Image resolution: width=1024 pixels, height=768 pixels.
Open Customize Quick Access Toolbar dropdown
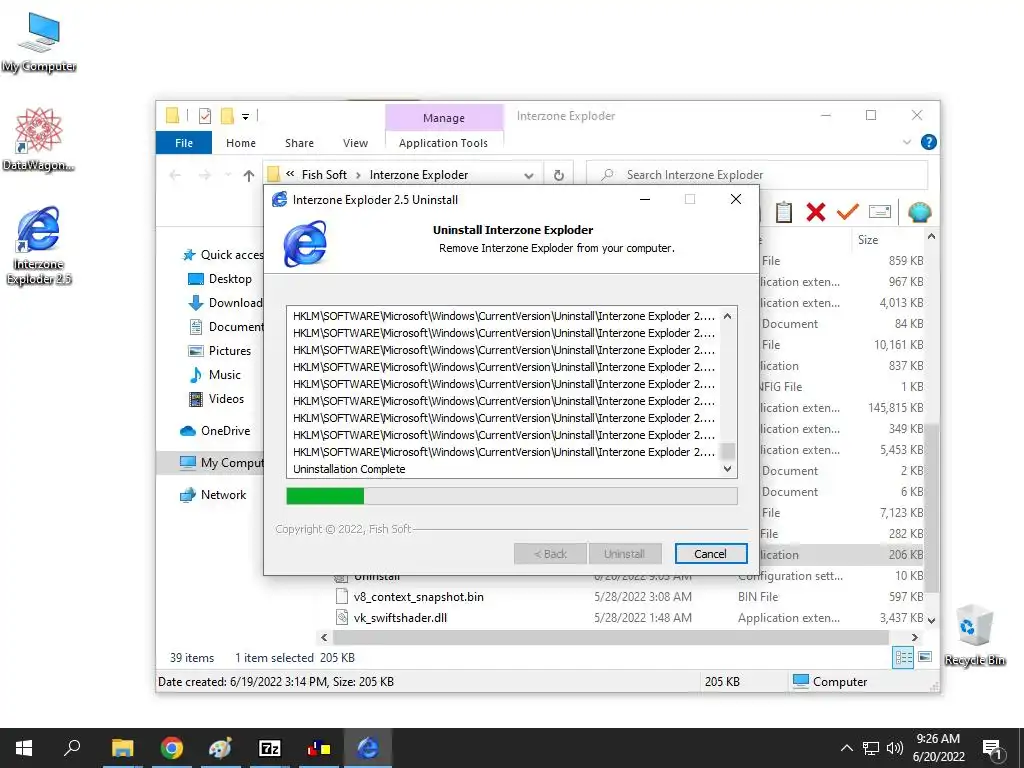click(x=246, y=117)
